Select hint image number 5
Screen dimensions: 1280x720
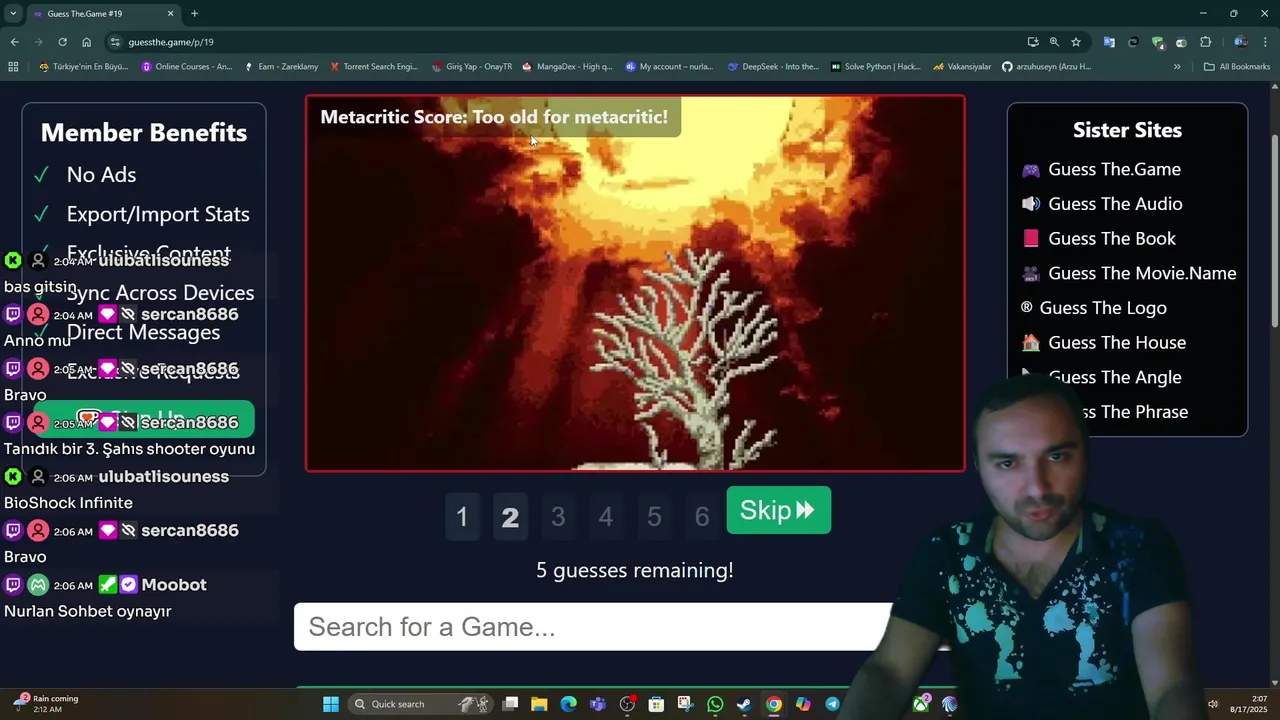[x=654, y=517]
